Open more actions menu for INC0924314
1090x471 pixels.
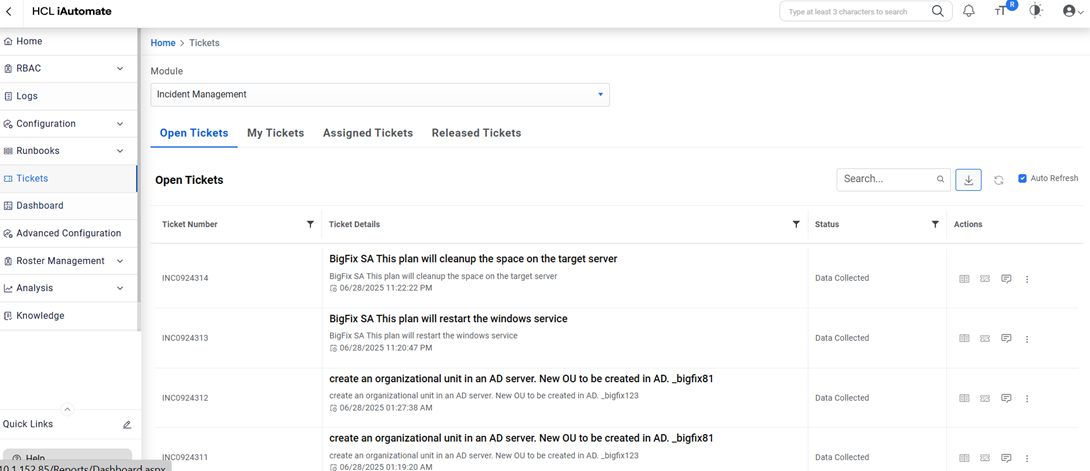tap(1027, 279)
